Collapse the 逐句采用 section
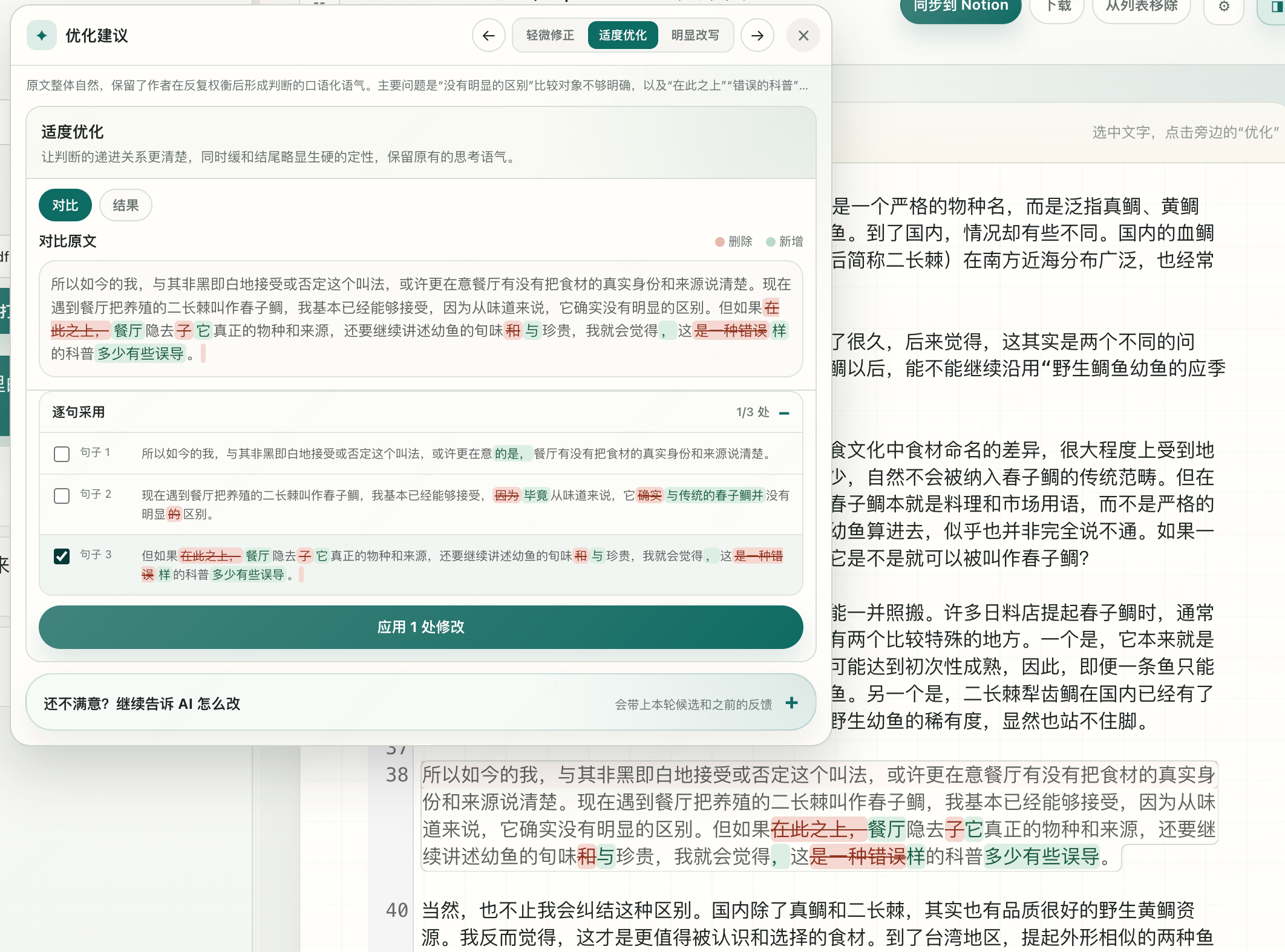 785,413
